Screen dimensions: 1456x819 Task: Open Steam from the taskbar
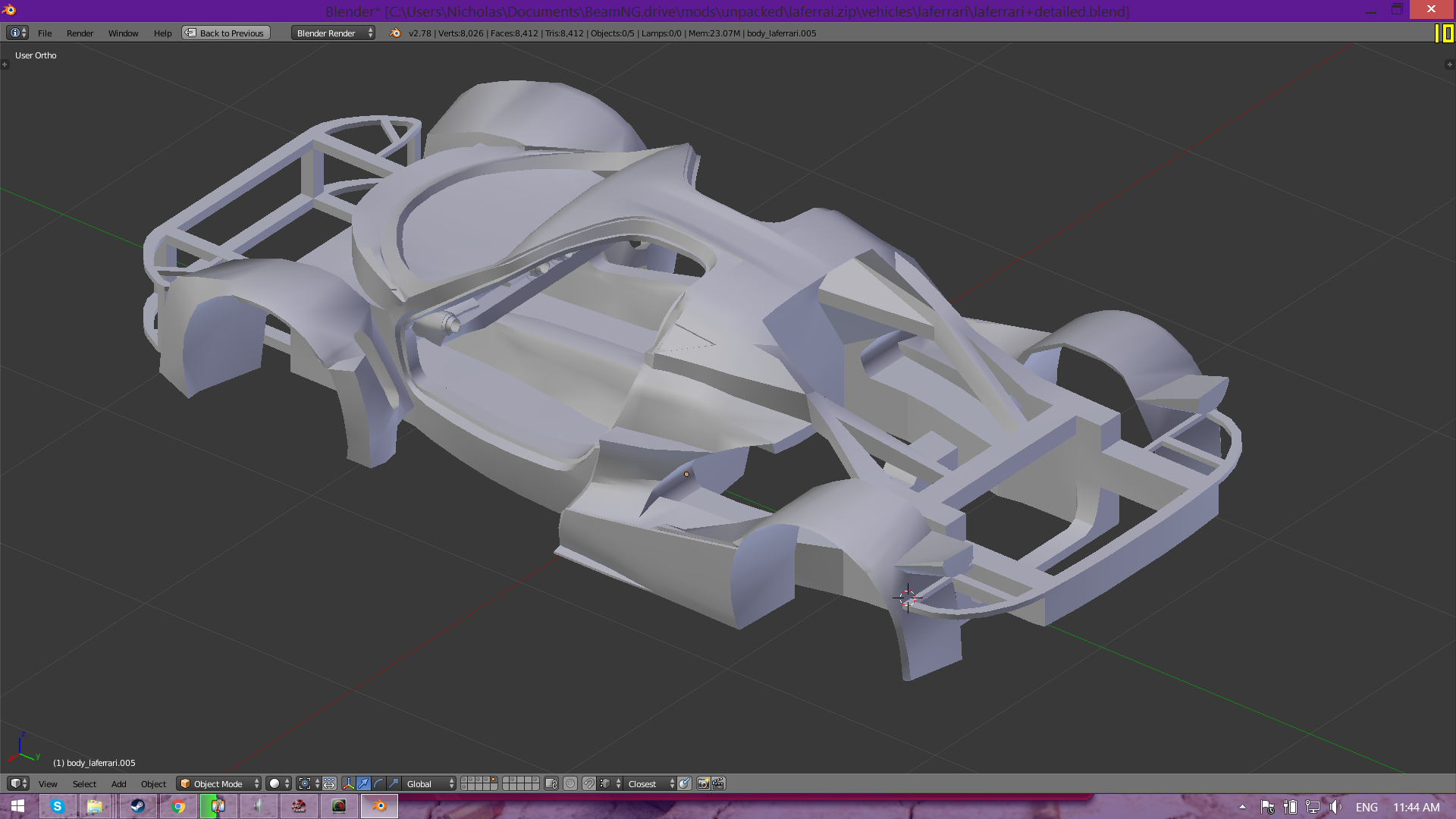(137, 806)
